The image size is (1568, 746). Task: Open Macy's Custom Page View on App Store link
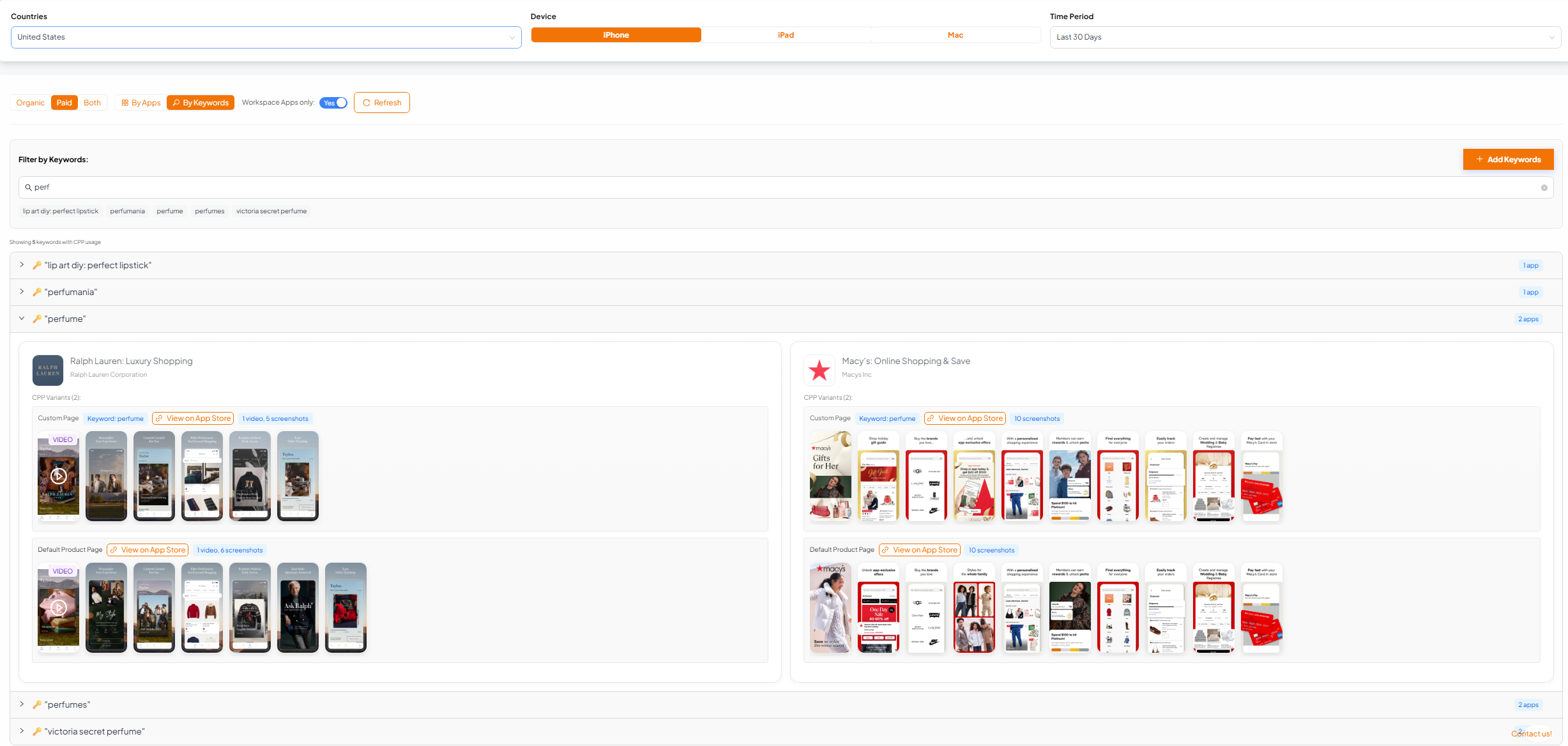964,418
